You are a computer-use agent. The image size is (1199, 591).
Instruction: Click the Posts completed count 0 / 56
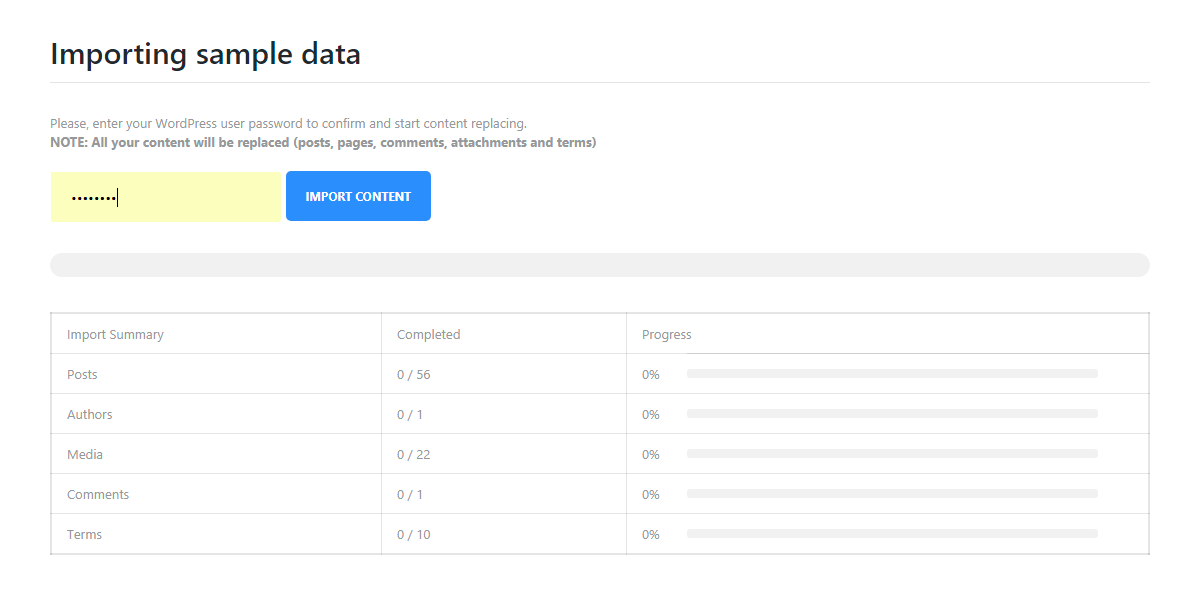(x=413, y=375)
